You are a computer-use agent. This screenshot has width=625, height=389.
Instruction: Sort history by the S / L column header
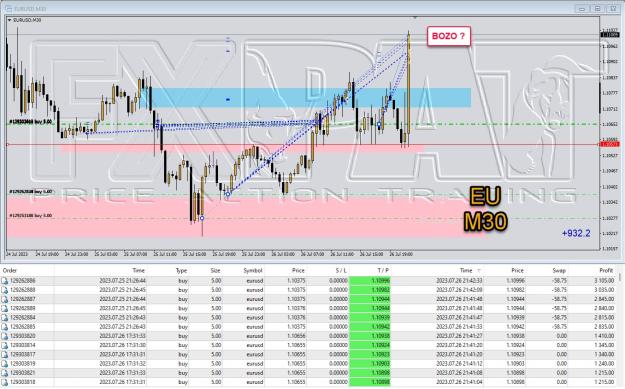pyautogui.click(x=341, y=270)
